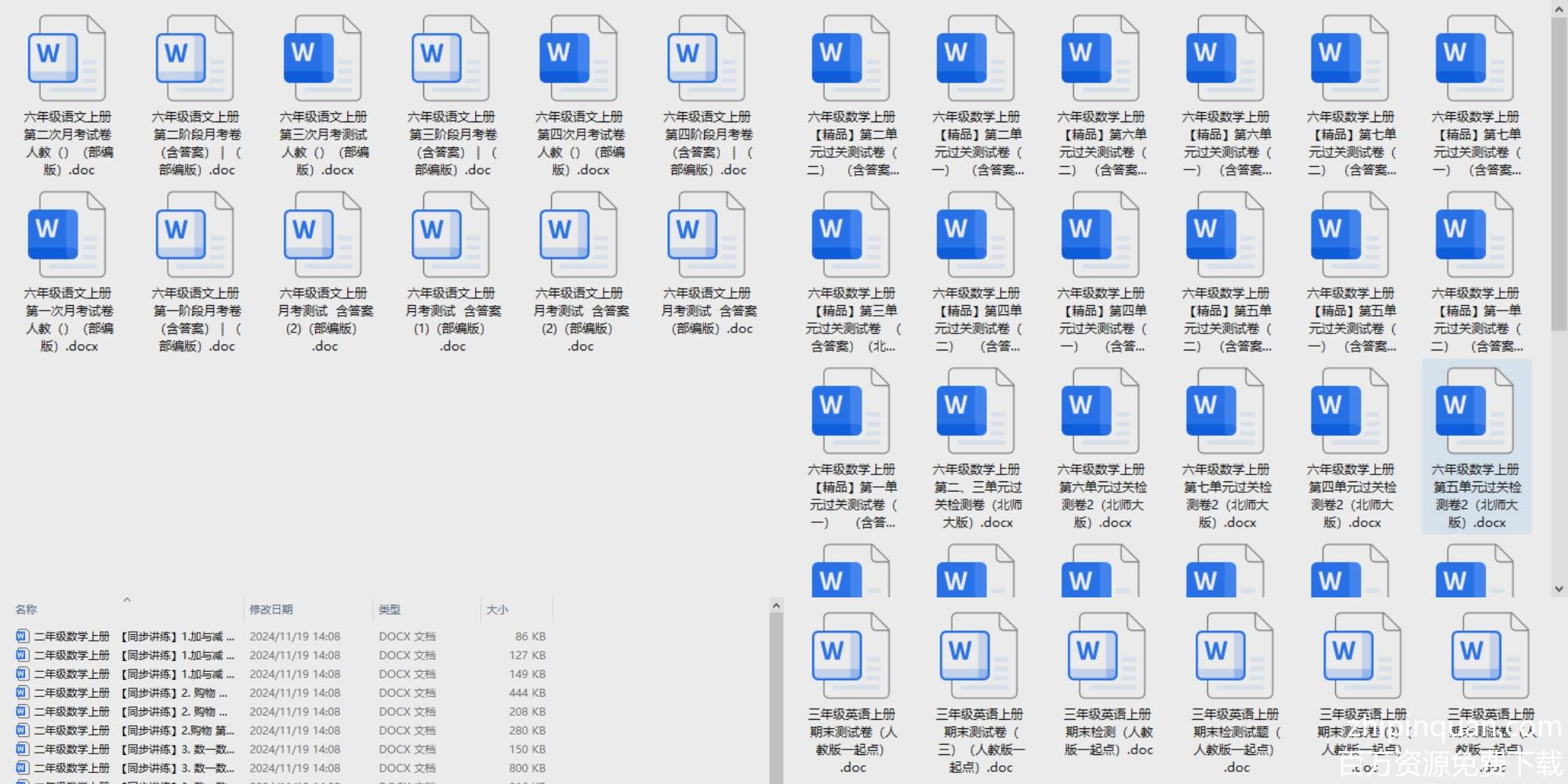Click the 类型 column header
This screenshot has height=784, width=1568.
click(x=390, y=609)
